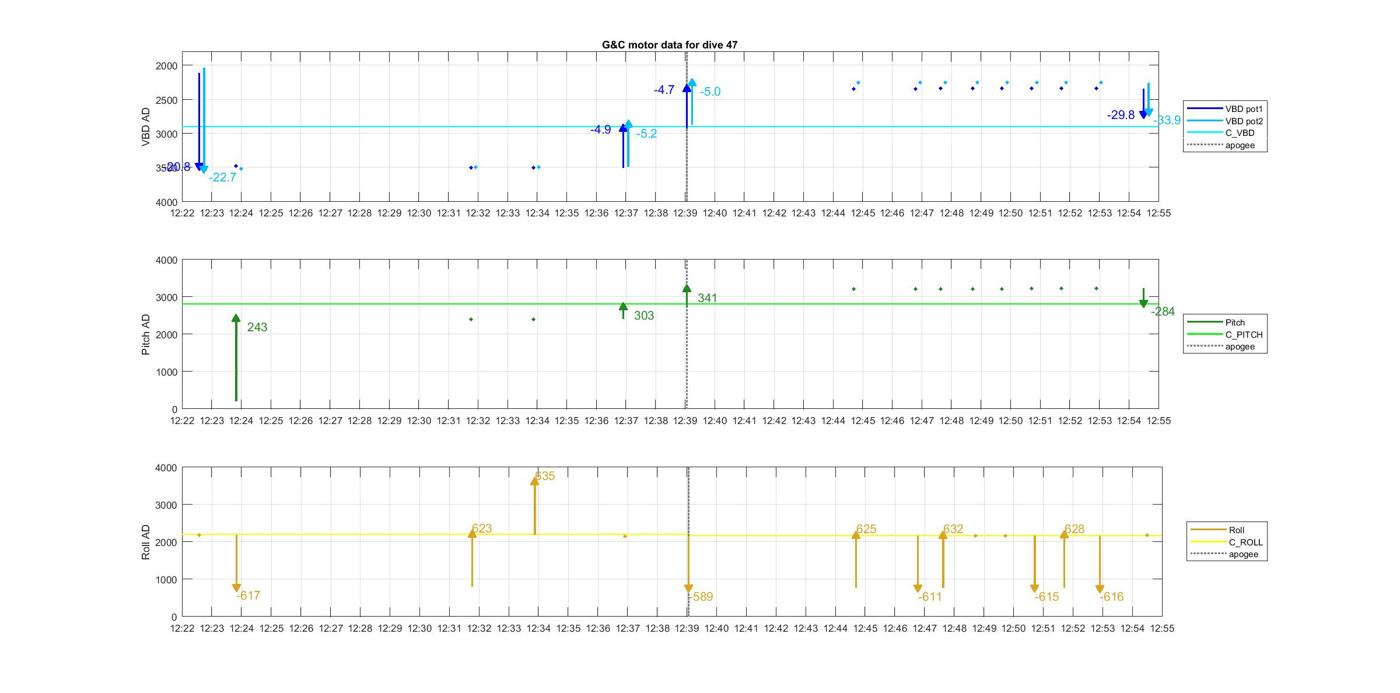This screenshot has height=693, width=1400.
Task: Click the '-615' roll value label
Action: pos(1047,597)
